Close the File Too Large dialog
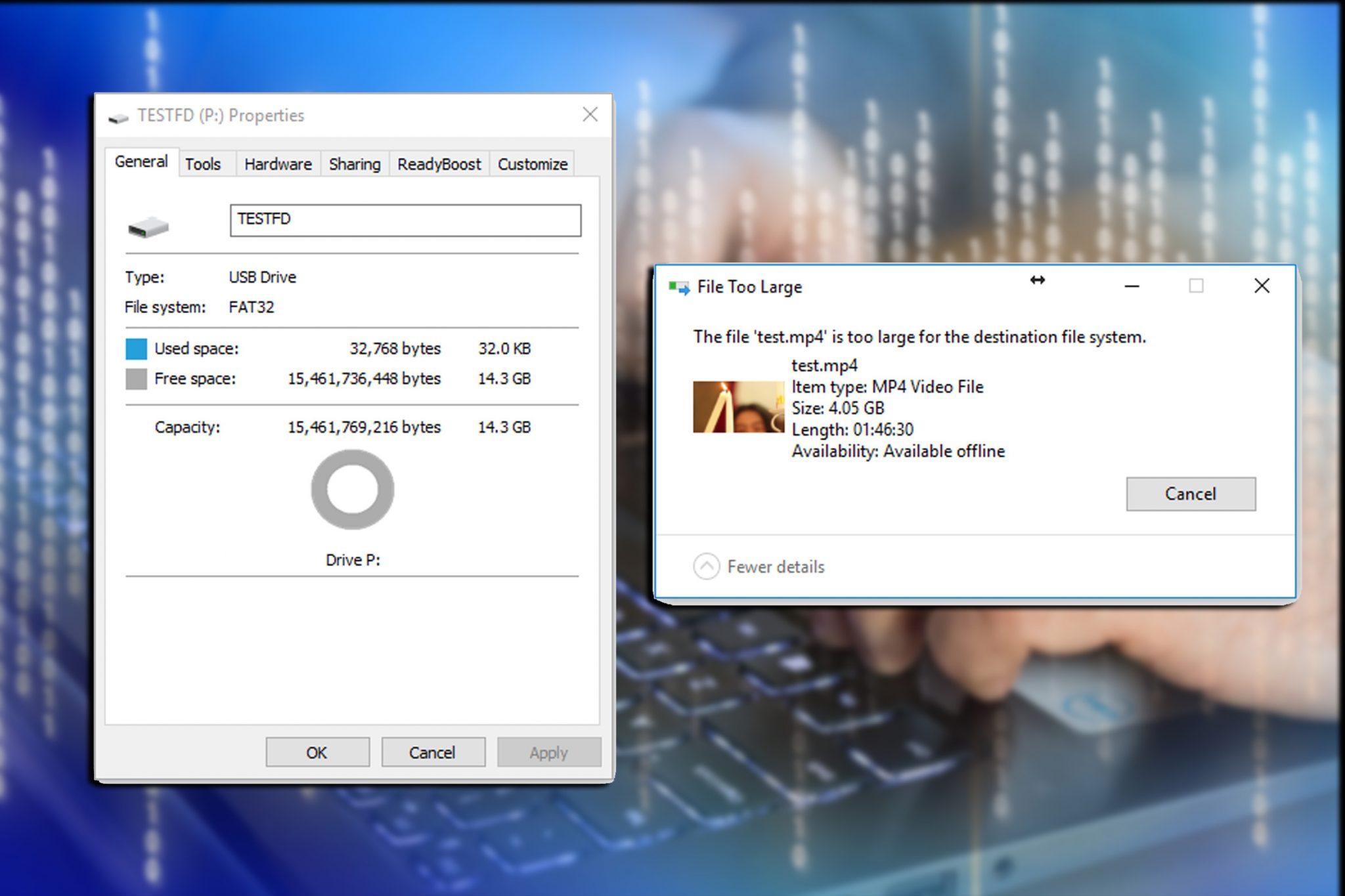 pos(1262,286)
